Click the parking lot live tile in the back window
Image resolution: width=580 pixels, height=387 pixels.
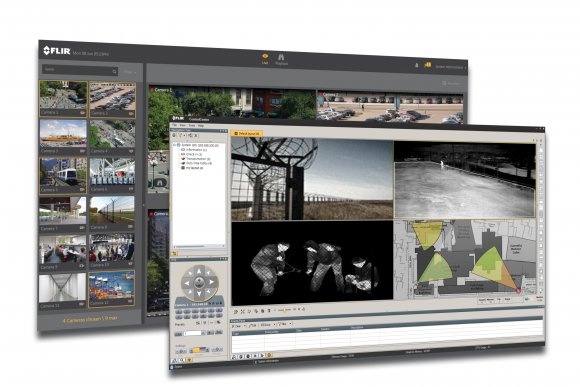pyautogui.click(x=390, y=107)
